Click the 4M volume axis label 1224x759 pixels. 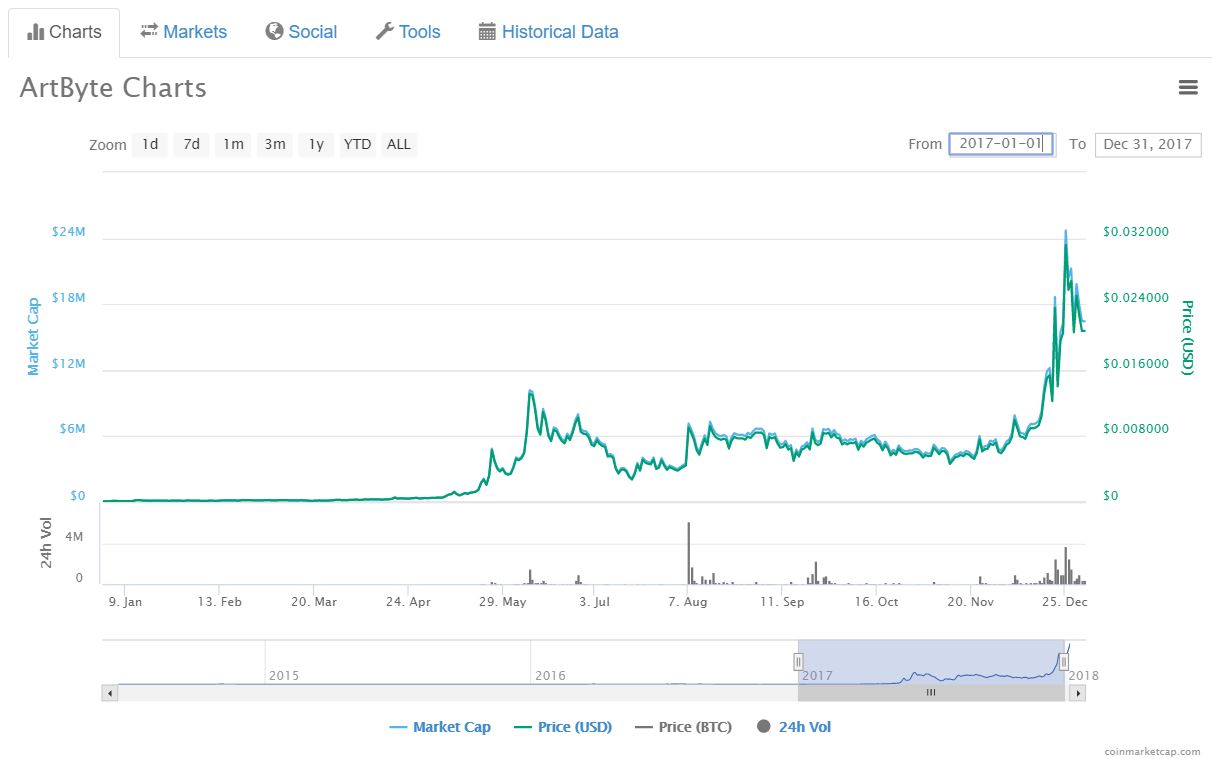click(x=73, y=538)
